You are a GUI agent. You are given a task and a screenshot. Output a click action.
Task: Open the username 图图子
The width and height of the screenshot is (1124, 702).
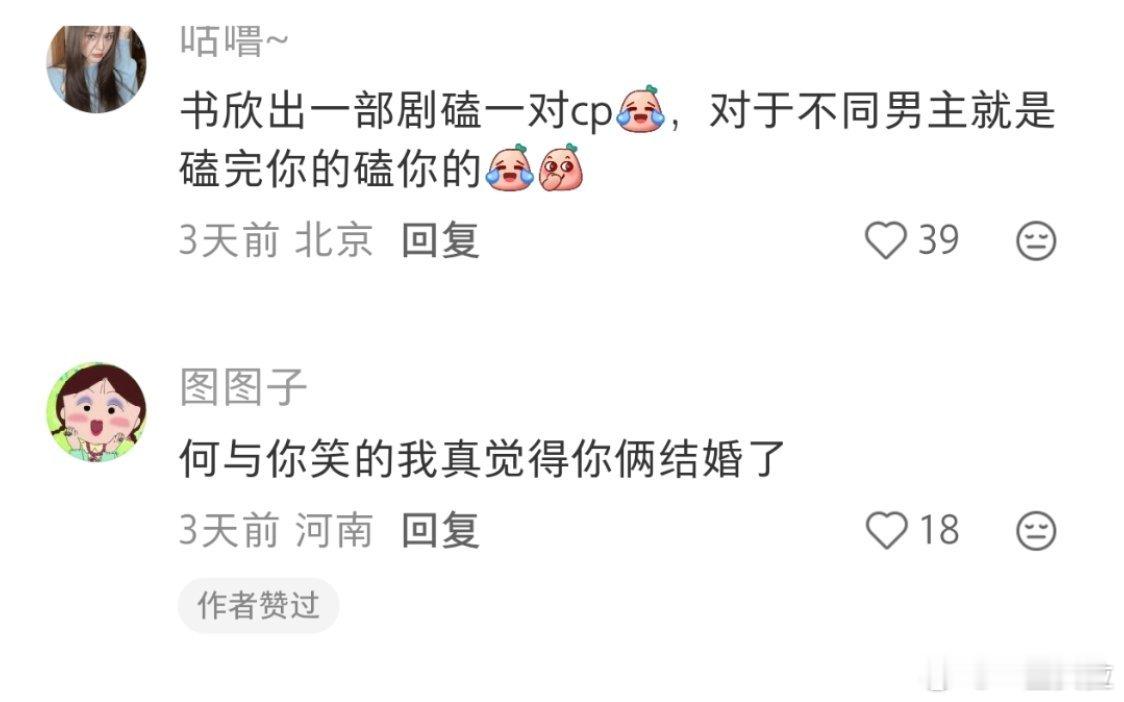(243, 386)
